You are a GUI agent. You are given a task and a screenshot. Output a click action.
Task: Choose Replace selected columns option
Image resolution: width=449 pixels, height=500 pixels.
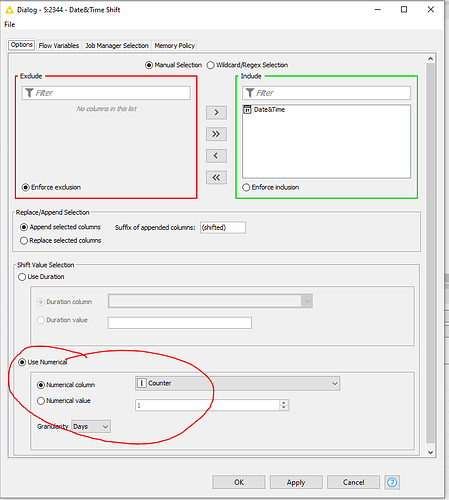pos(24,241)
